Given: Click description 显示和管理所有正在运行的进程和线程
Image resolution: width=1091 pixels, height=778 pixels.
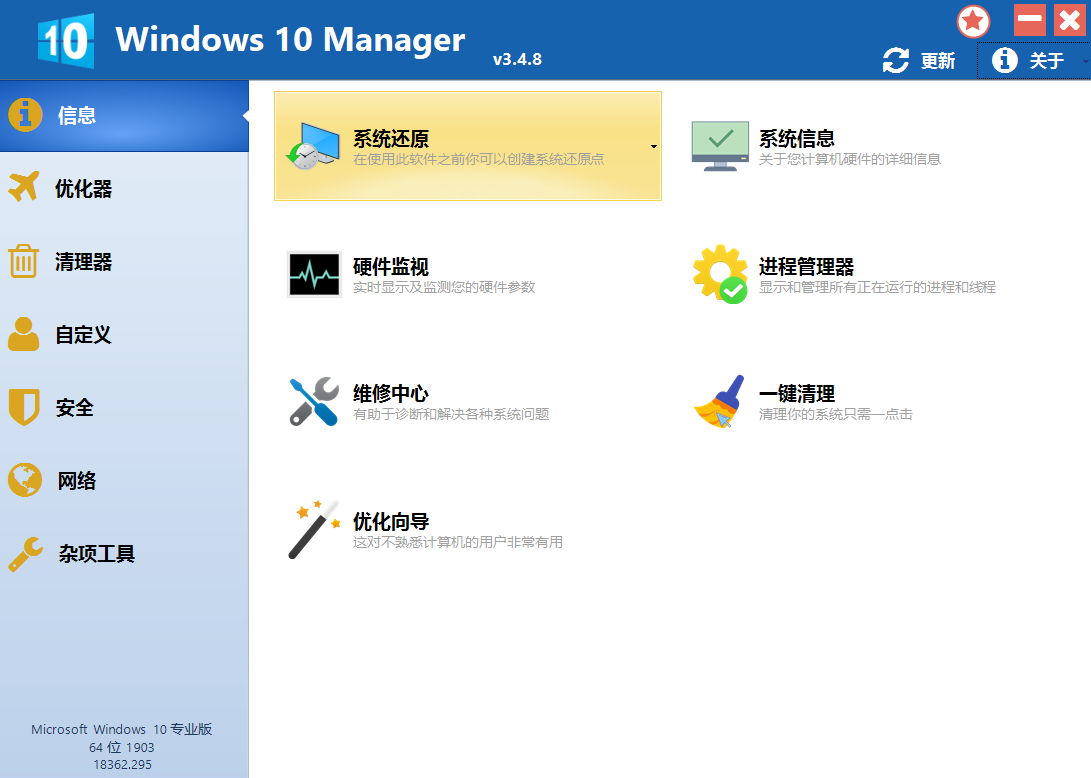Looking at the screenshot, I should [x=877, y=287].
